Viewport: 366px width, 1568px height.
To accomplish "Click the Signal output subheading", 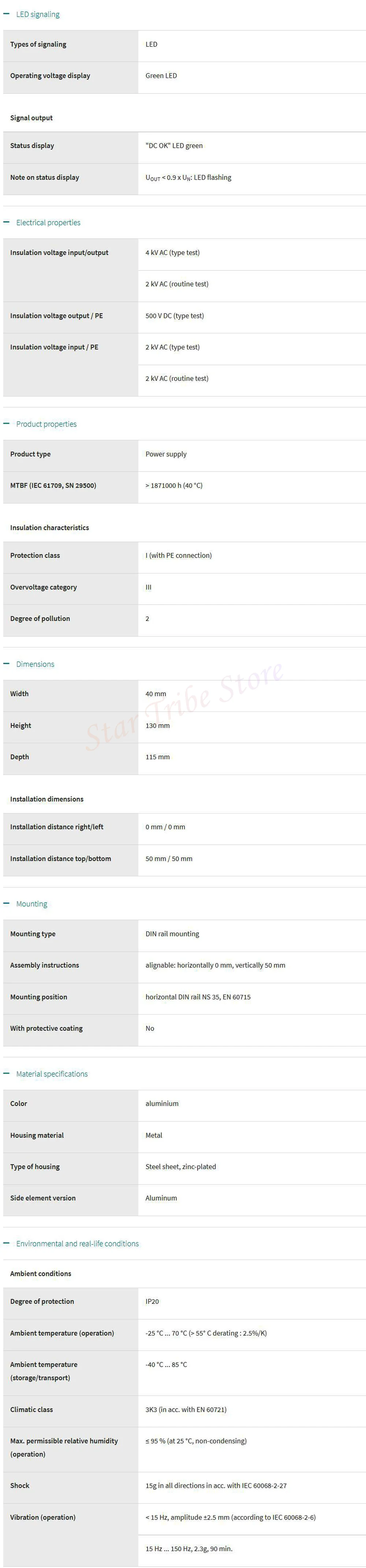I will [32, 118].
